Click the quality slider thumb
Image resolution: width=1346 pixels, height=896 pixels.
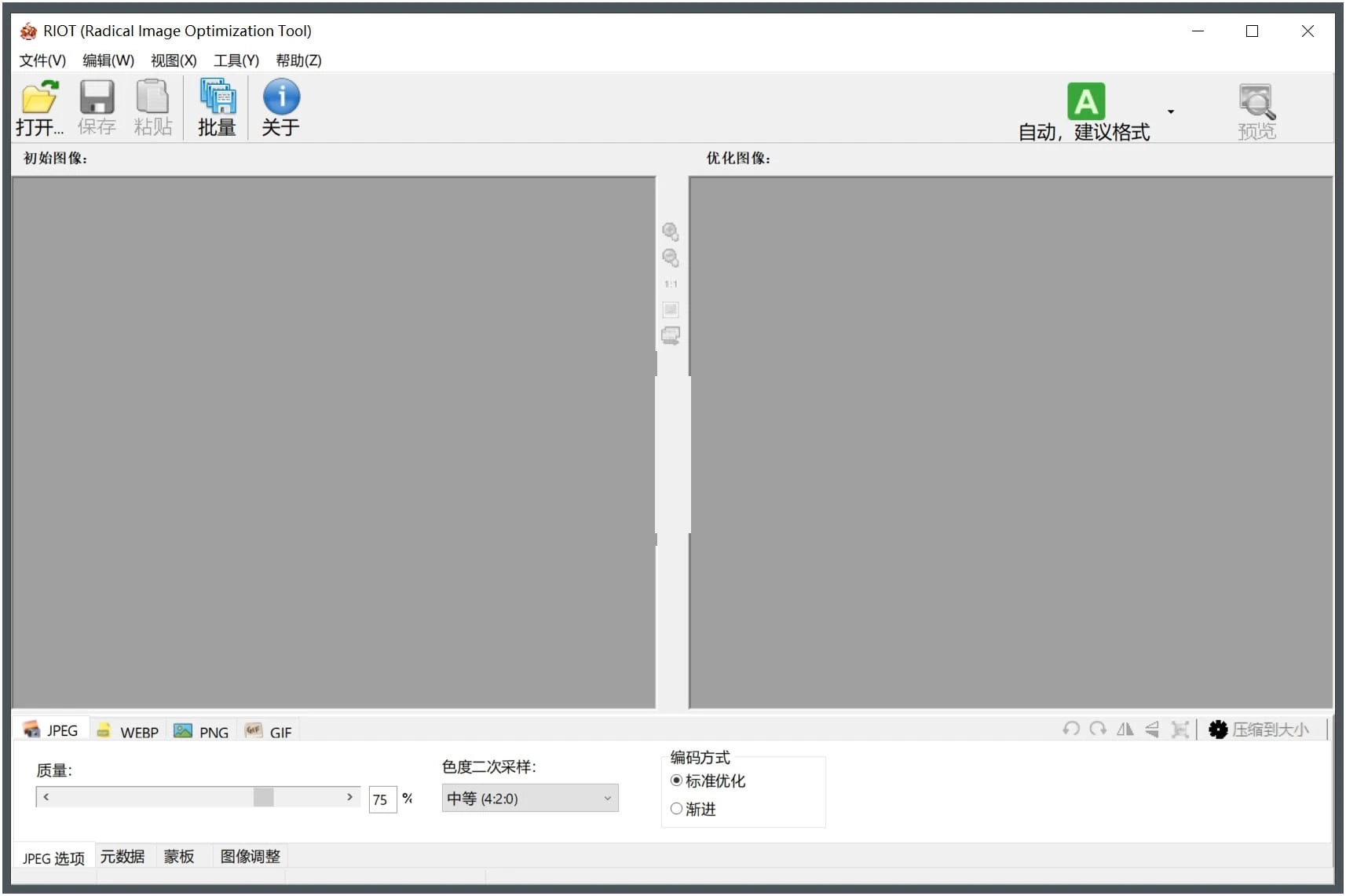coord(263,797)
